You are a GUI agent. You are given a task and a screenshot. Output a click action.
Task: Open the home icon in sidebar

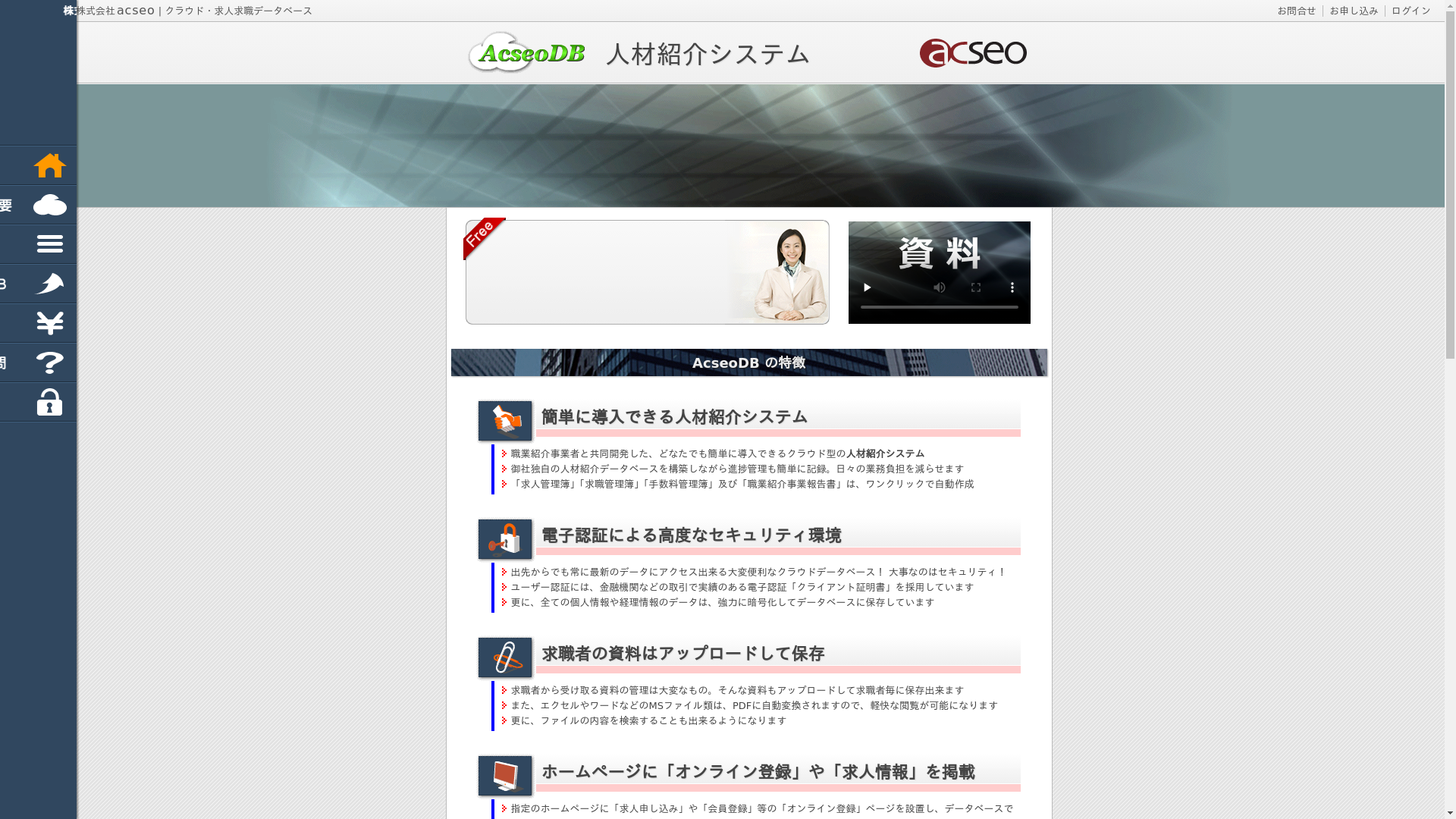pos(50,165)
